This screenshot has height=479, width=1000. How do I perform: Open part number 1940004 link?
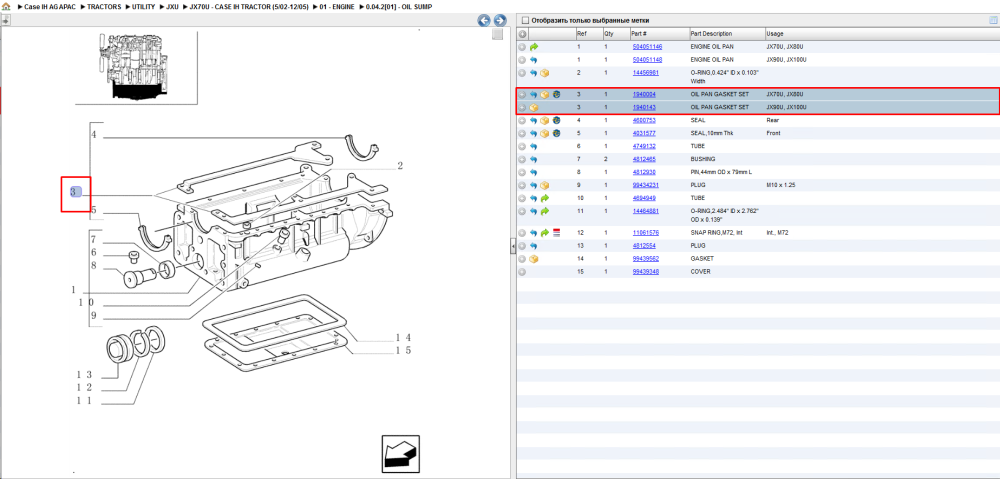[x=643, y=94]
